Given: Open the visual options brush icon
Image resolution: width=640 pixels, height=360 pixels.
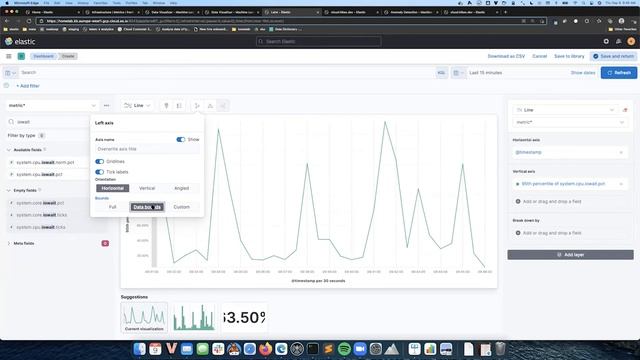Looking at the screenshot, I should tap(166, 106).
